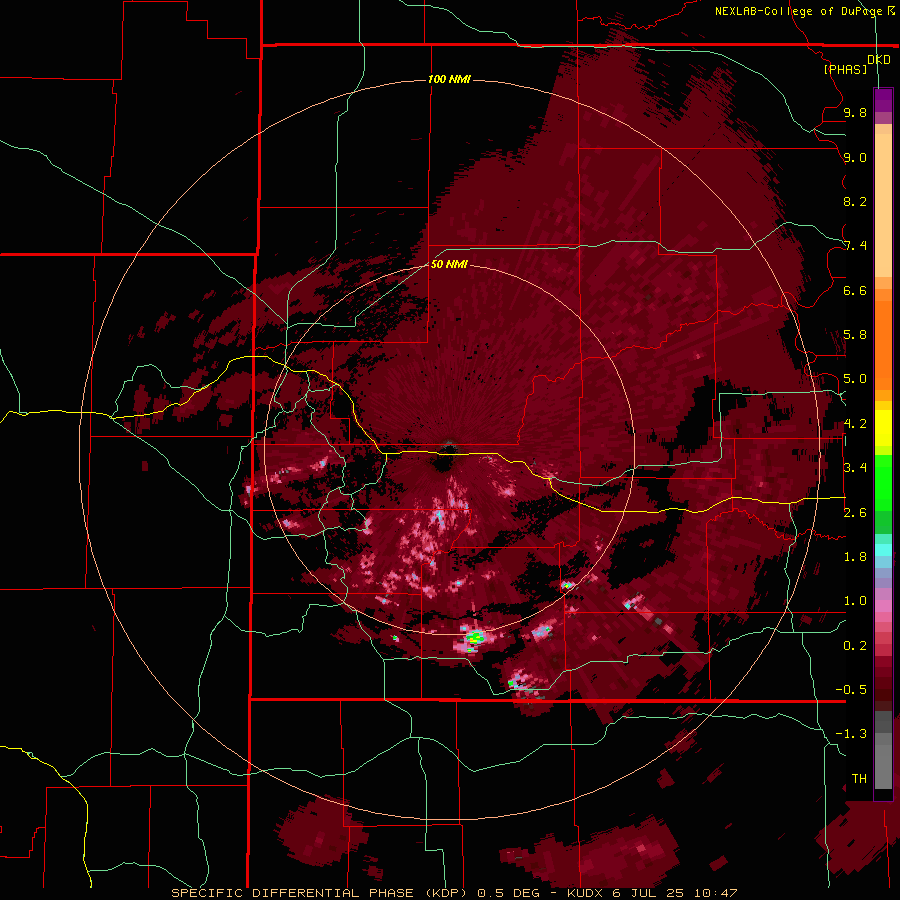Select the -0.5 value on color scale
This screenshot has height=900, width=900.
pyautogui.click(x=851, y=690)
